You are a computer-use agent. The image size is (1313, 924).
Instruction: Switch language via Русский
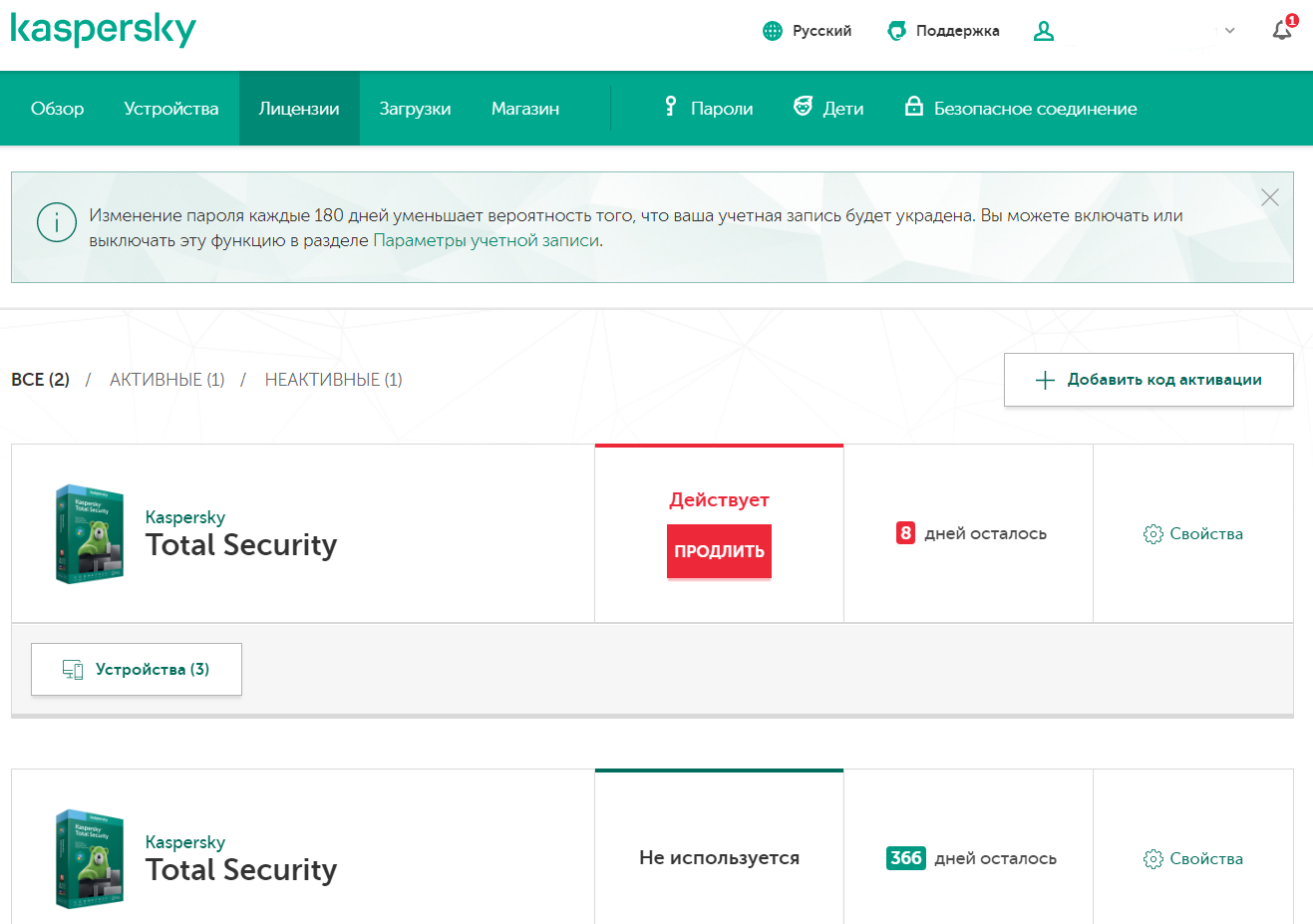tap(821, 31)
